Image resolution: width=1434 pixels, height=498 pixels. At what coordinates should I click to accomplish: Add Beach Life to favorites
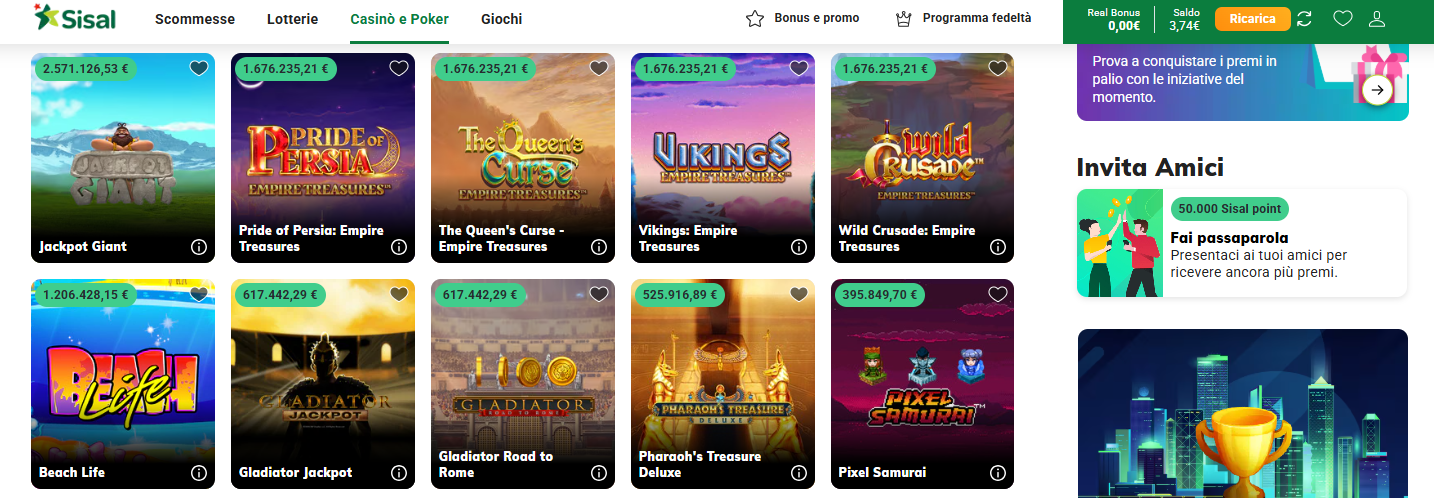tap(198, 294)
